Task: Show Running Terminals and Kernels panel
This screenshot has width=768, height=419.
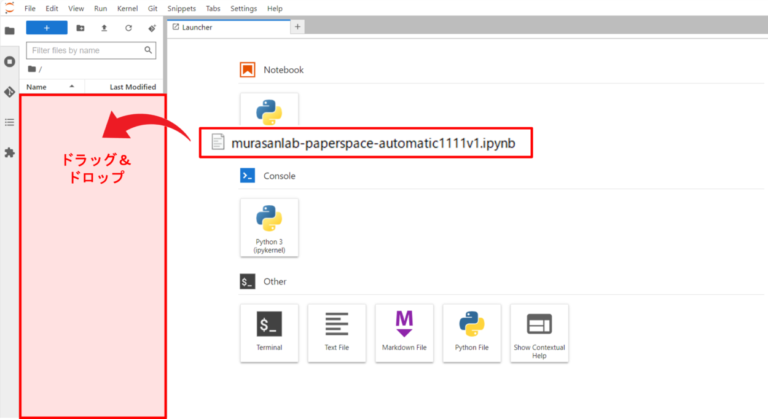Action: click(x=10, y=61)
